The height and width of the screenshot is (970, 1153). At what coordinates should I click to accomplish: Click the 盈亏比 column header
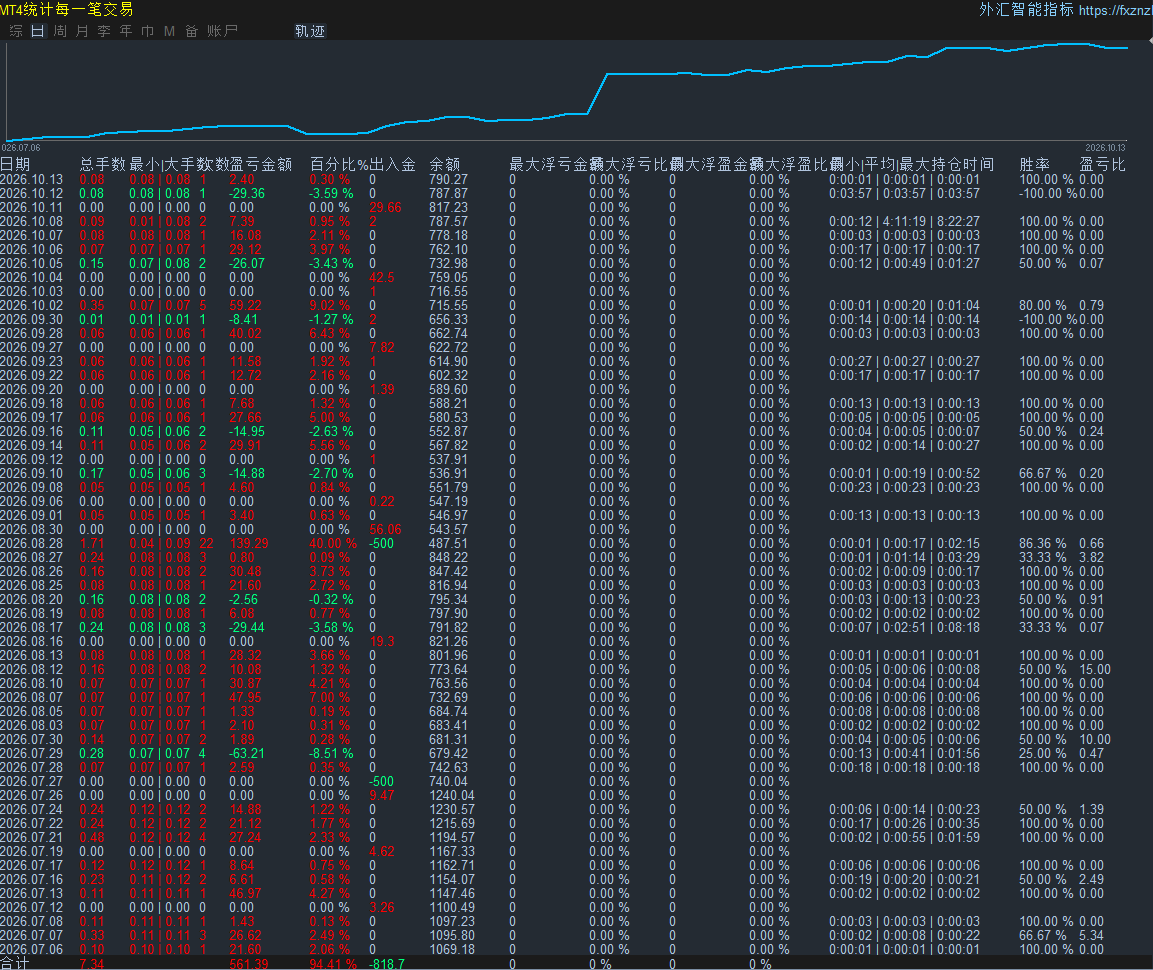point(1102,164)
